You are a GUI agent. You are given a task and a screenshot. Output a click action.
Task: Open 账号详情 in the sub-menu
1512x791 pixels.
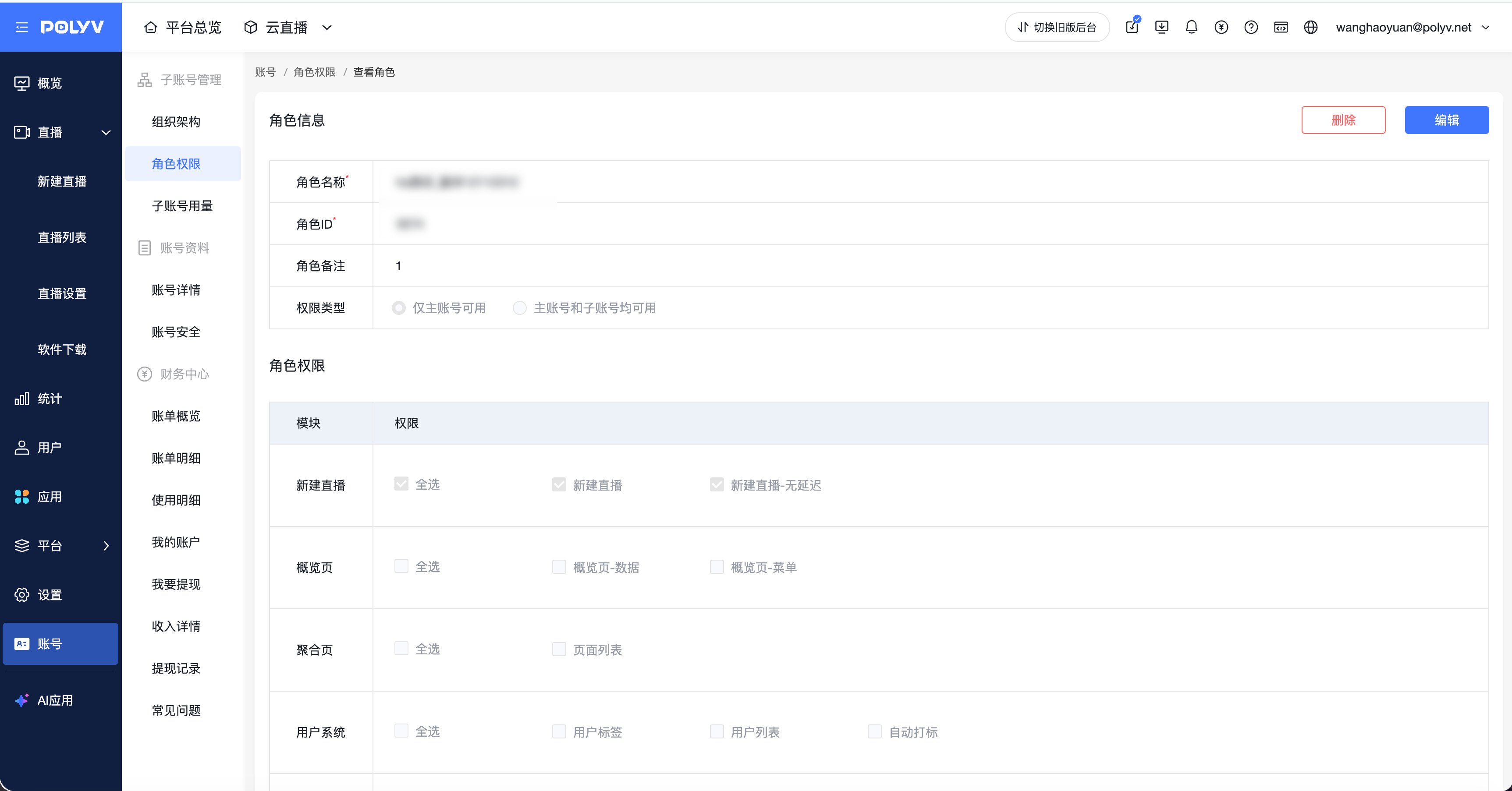176,290
